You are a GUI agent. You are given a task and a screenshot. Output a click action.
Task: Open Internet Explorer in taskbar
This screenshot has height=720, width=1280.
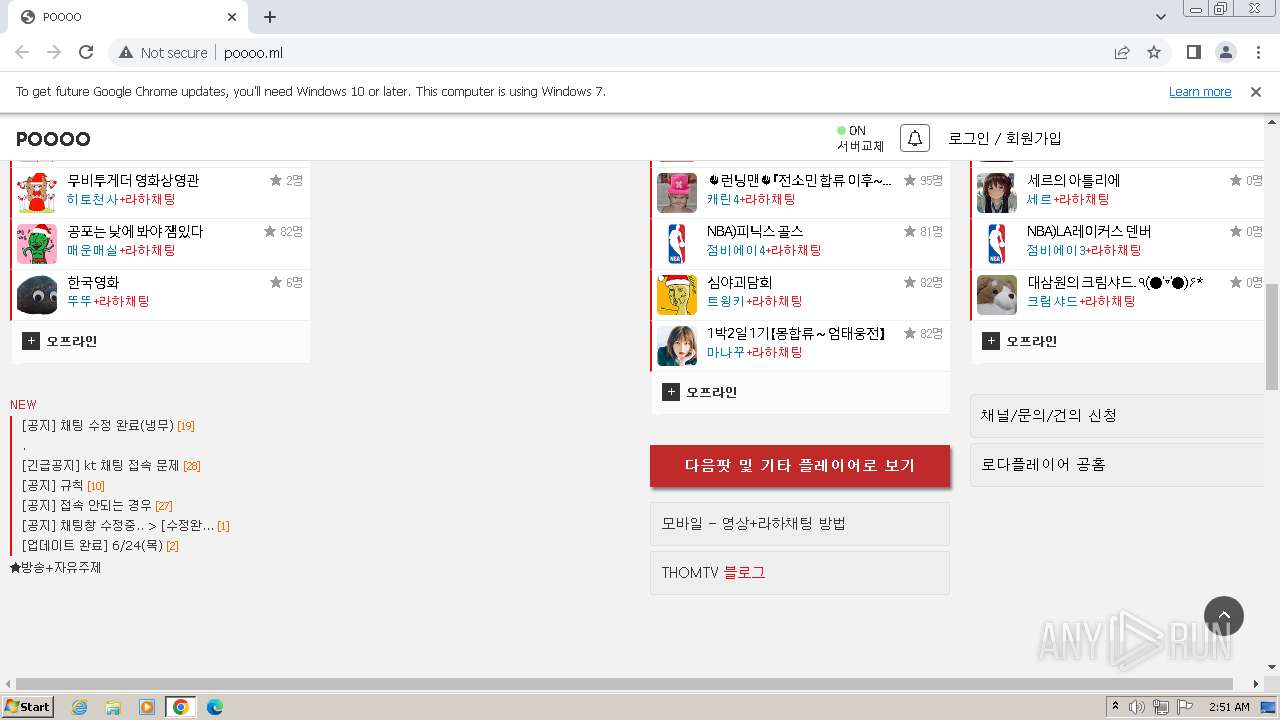(x=79, y=707)
